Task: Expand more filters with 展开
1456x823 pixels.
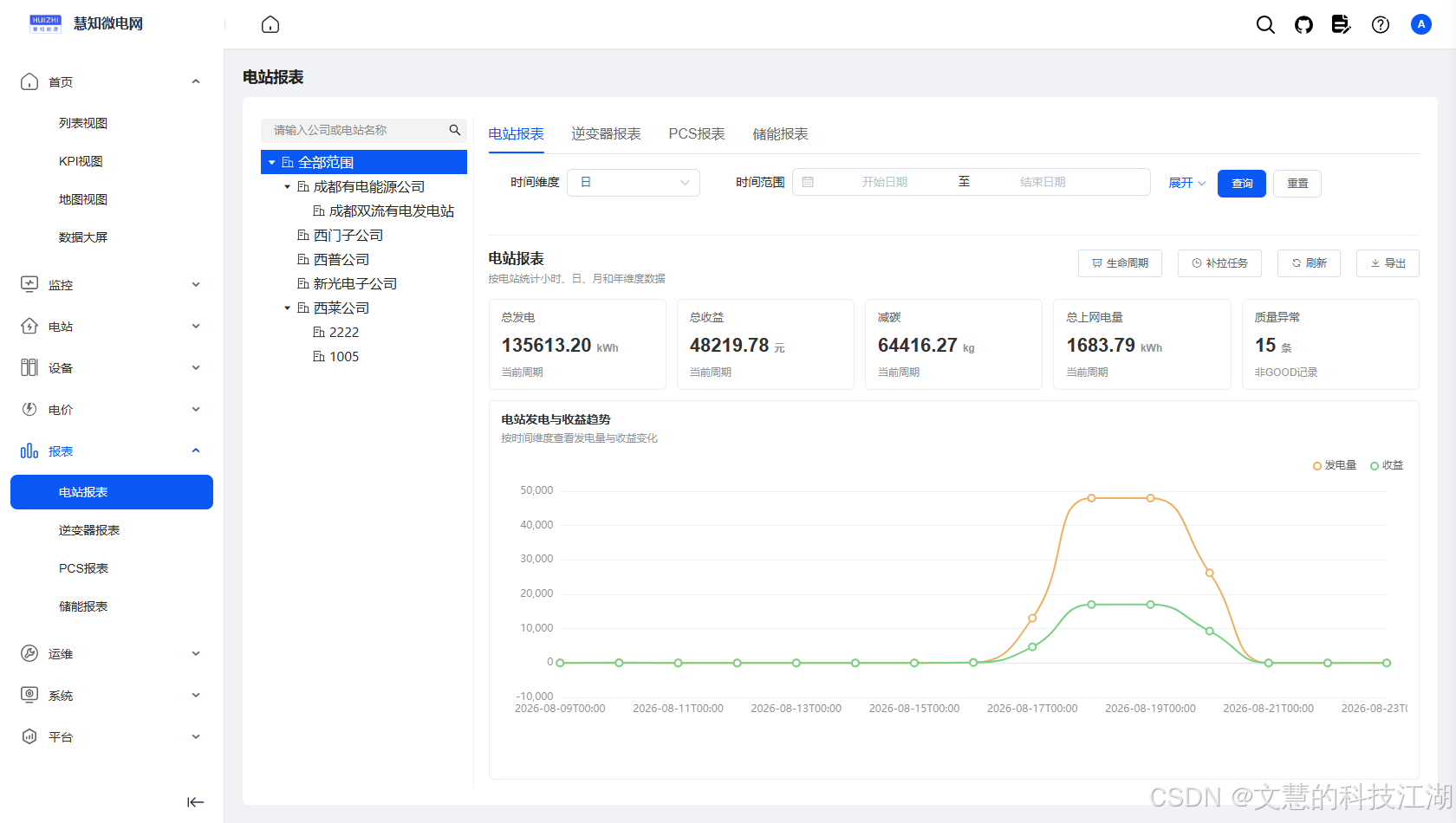Action: click(x=1187, y=183)
